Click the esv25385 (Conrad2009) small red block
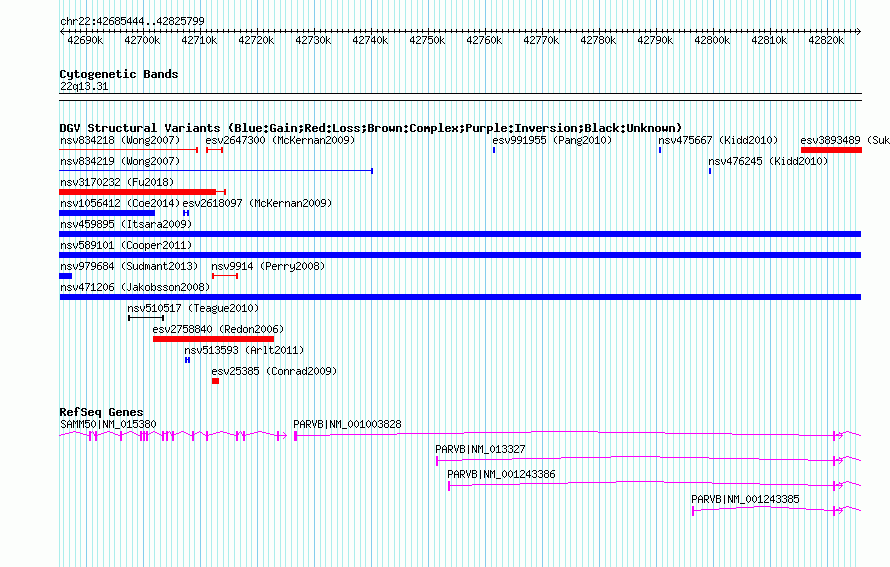The image size is (890, 567). (x=216, y=381)
